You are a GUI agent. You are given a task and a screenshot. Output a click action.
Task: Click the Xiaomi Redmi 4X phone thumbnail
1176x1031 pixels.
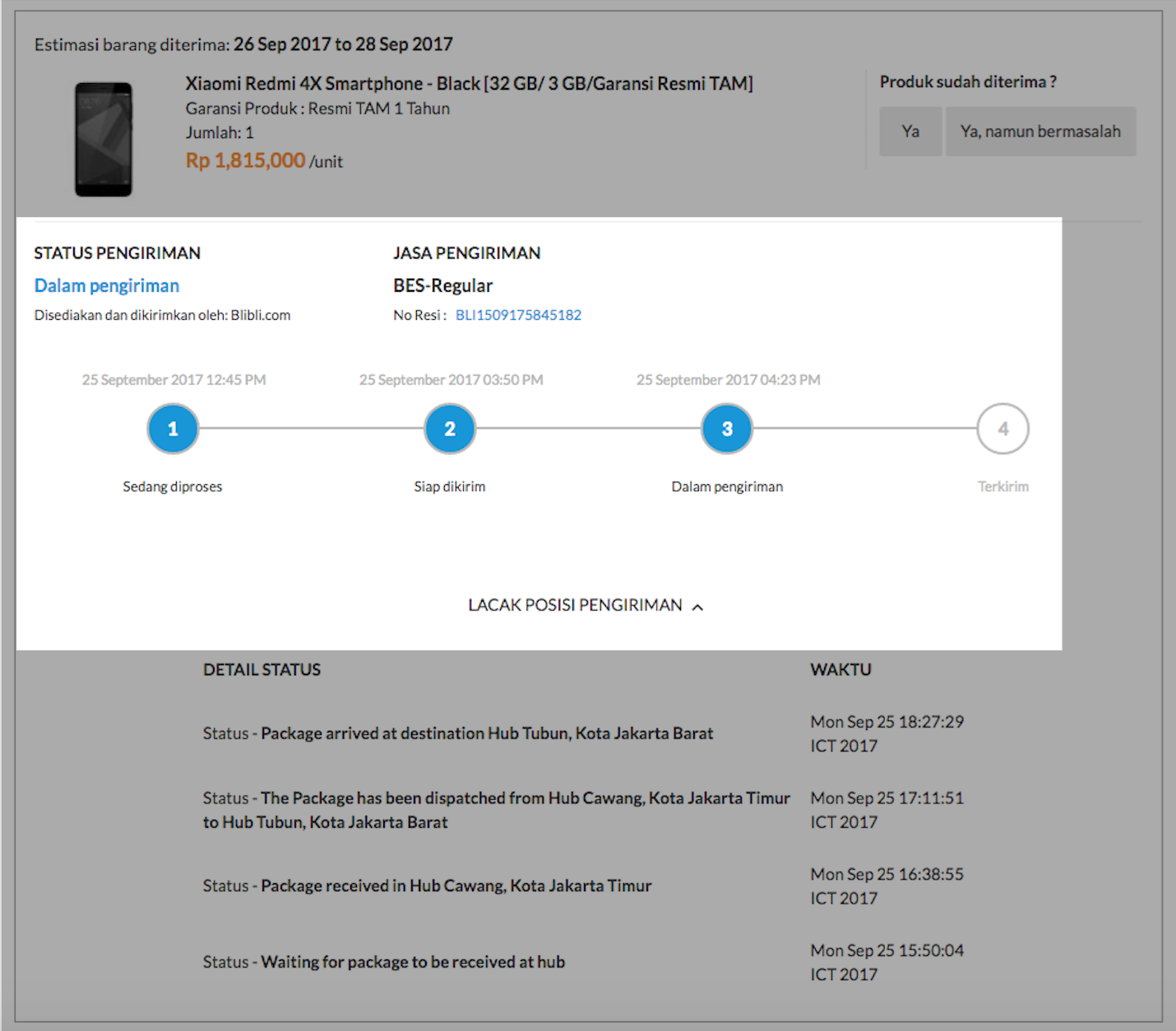pos(104,139)
